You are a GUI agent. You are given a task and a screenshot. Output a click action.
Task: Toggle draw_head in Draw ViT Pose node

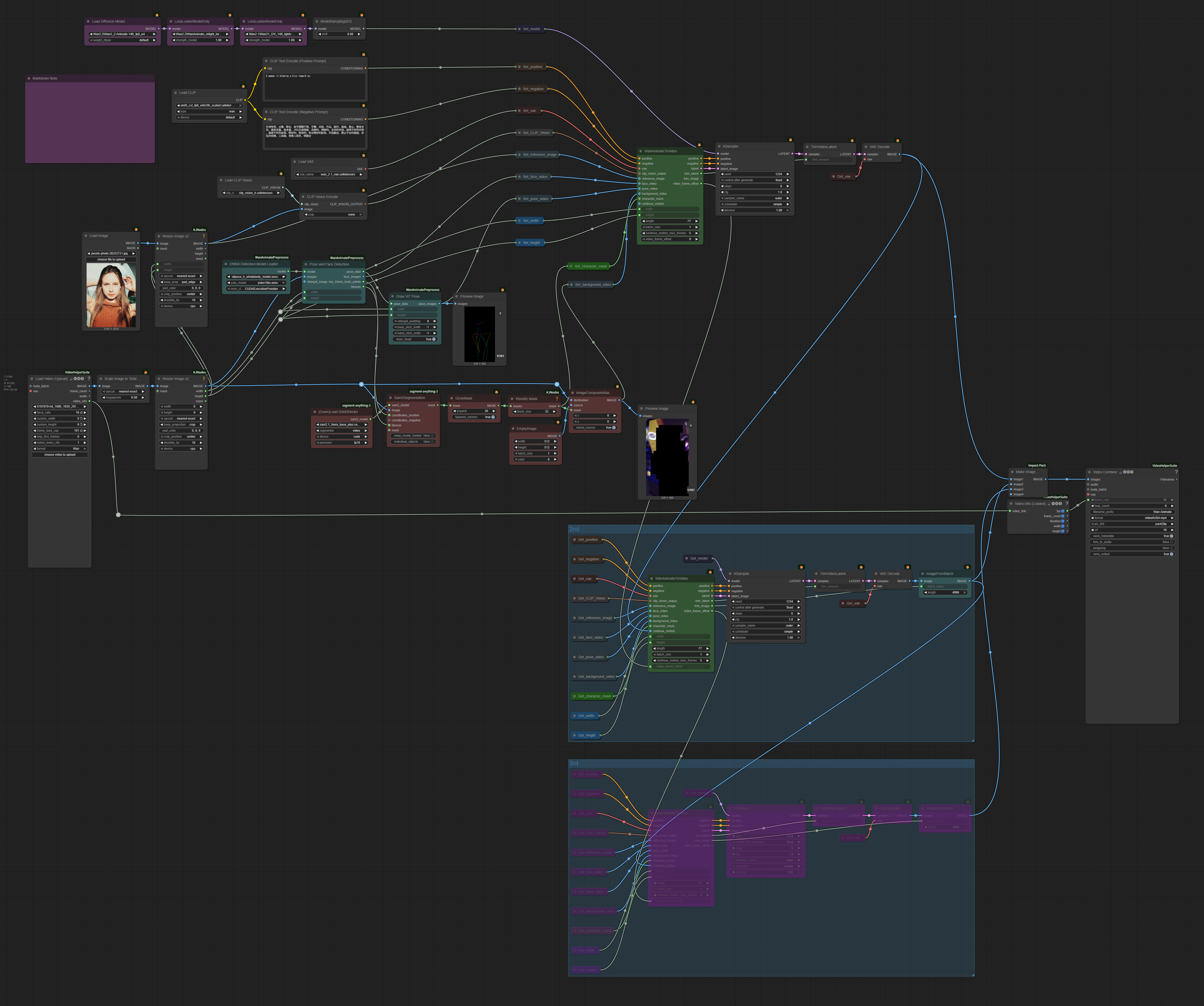(x=433, y=339)
